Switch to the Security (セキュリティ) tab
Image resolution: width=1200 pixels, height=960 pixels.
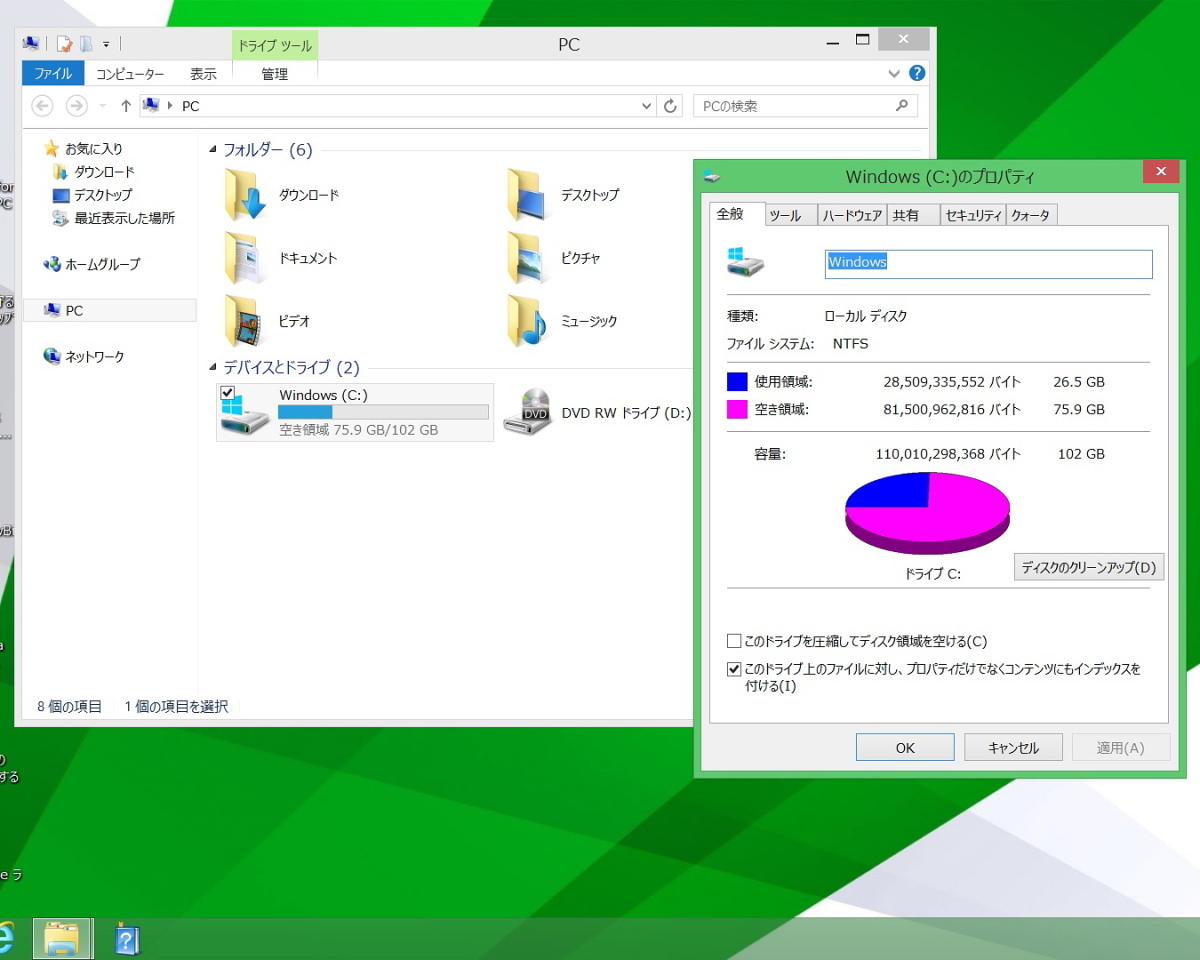[x=973, y=215]
